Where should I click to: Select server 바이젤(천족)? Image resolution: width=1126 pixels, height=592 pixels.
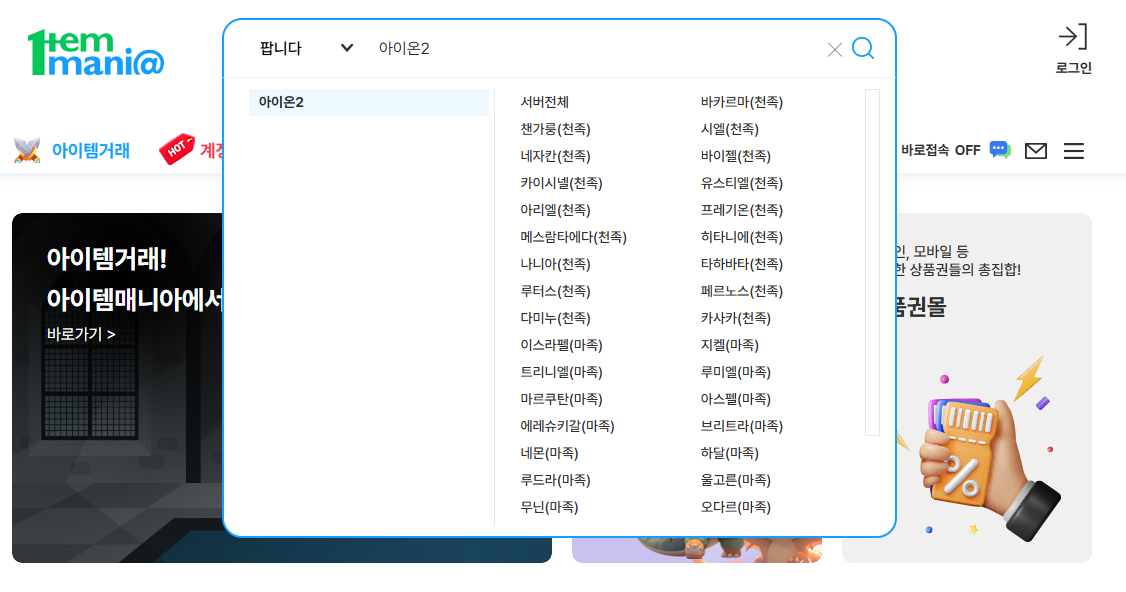[x=735, y=156]
